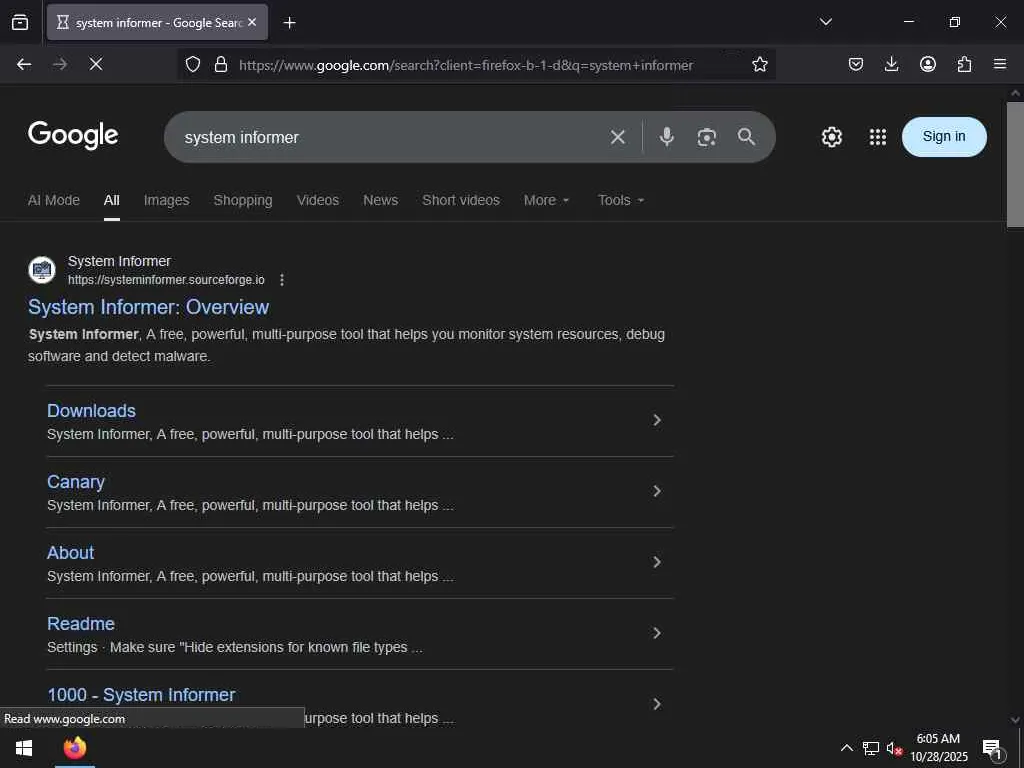Open the About sitelink
The height and width of the screenshot is (768, 1024).
(x=71, y=552)
